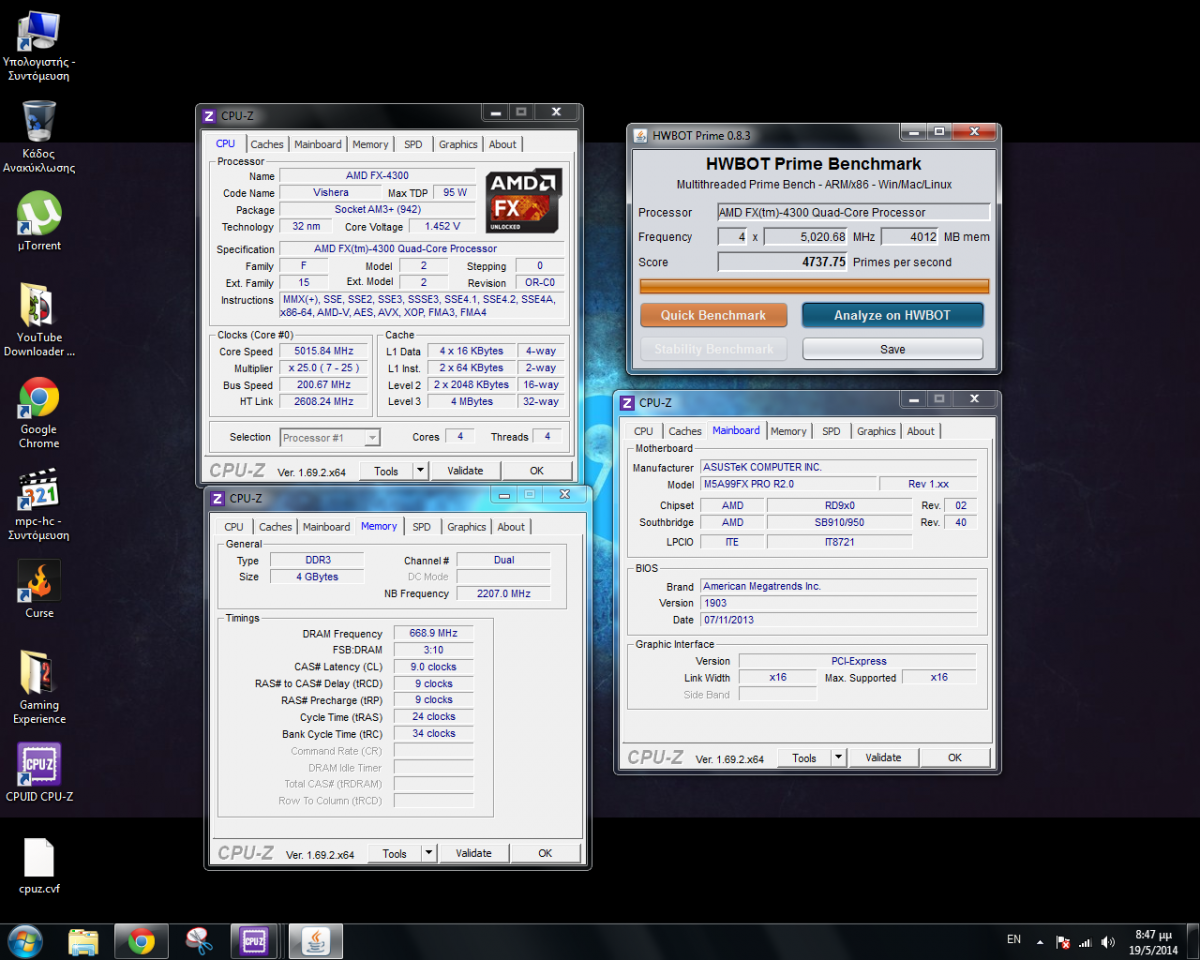Switch to Memory tab in Mainboard window
Image resolution: width=1200 pixels, height=960 pixels.
pyautogui.click(x=788, y=431)
